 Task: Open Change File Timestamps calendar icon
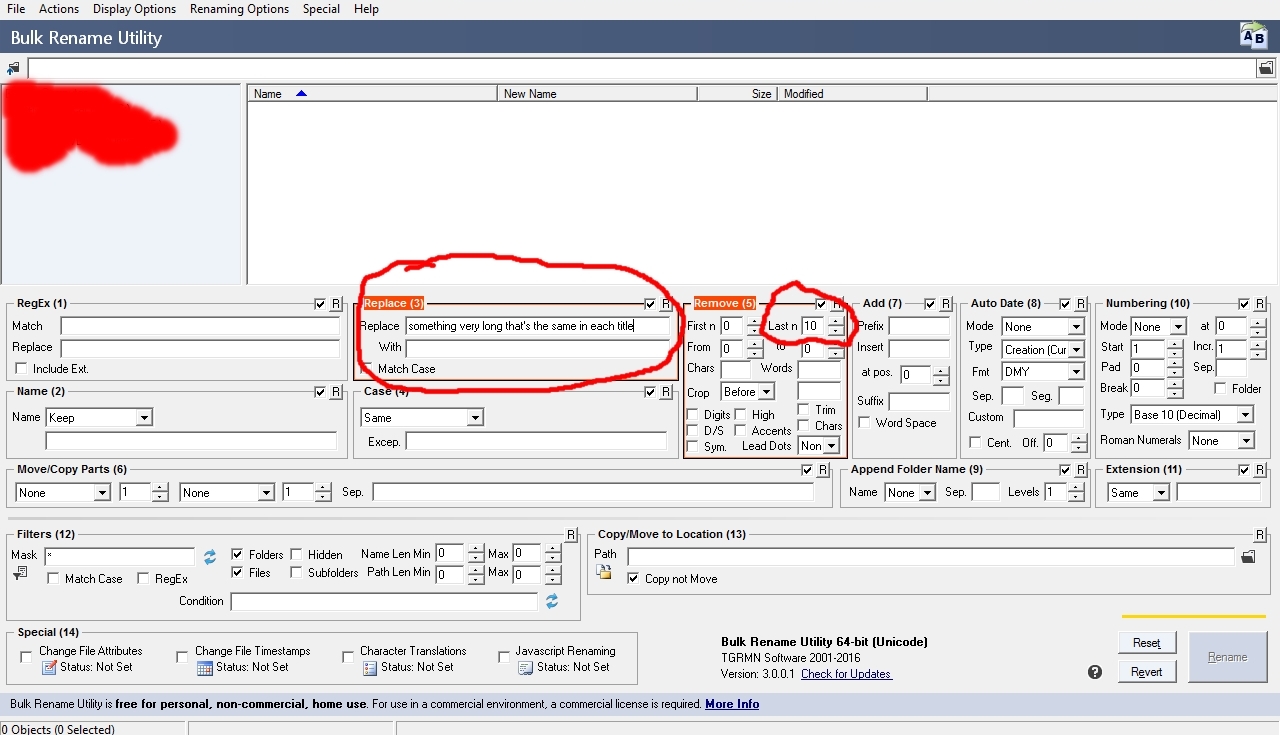point(205,668)
